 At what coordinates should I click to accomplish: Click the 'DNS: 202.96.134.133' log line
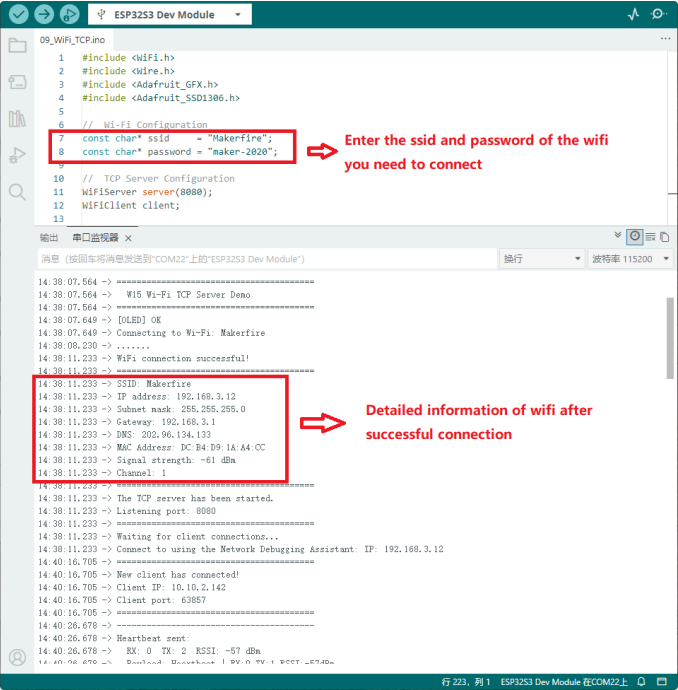click(125, 435)
